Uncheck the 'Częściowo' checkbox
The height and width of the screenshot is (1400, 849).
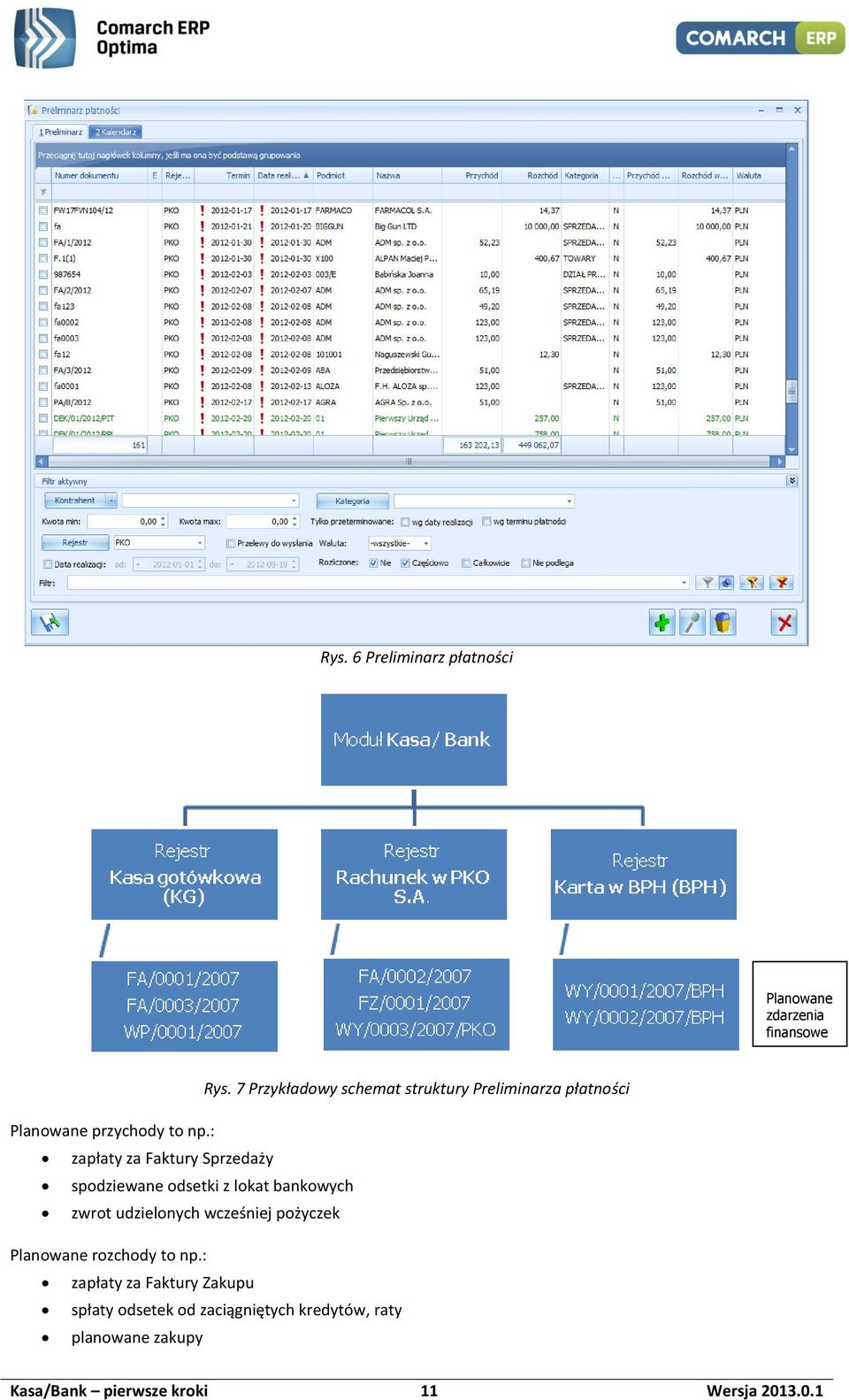[x=405, y=563]
